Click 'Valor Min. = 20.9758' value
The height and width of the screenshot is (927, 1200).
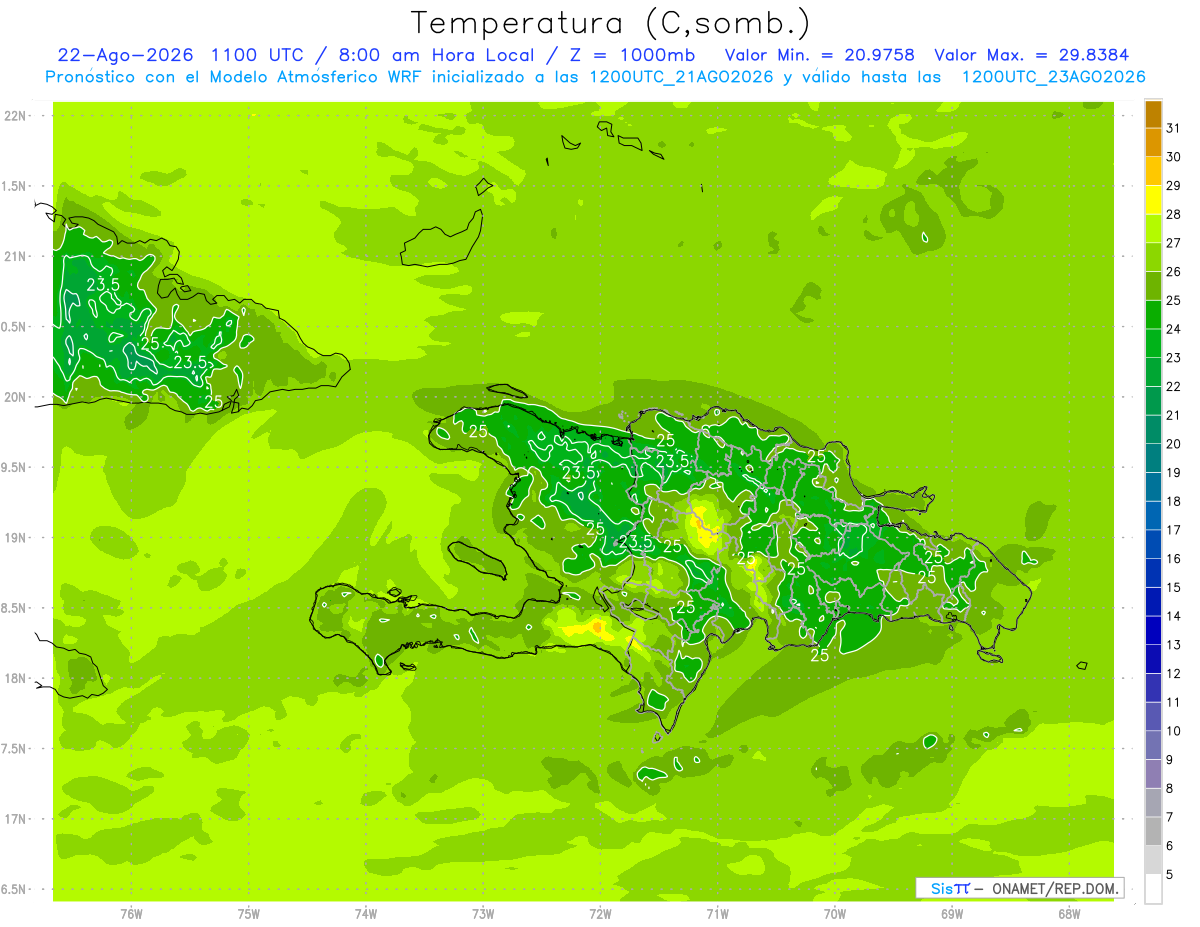(x=818, y=55)
